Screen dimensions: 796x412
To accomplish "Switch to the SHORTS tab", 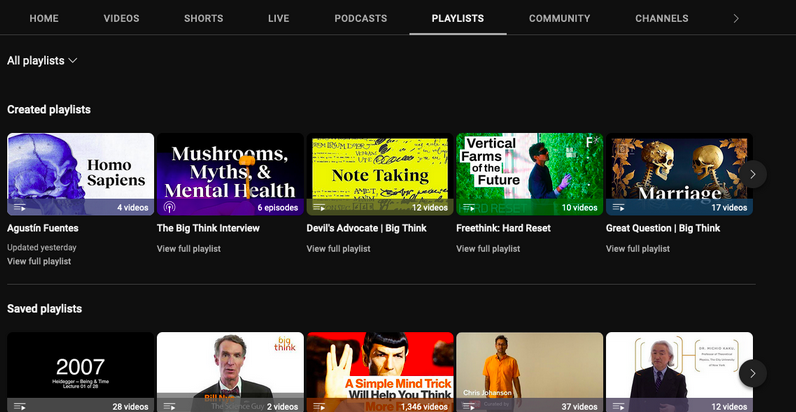I will (x=204, y=18).
